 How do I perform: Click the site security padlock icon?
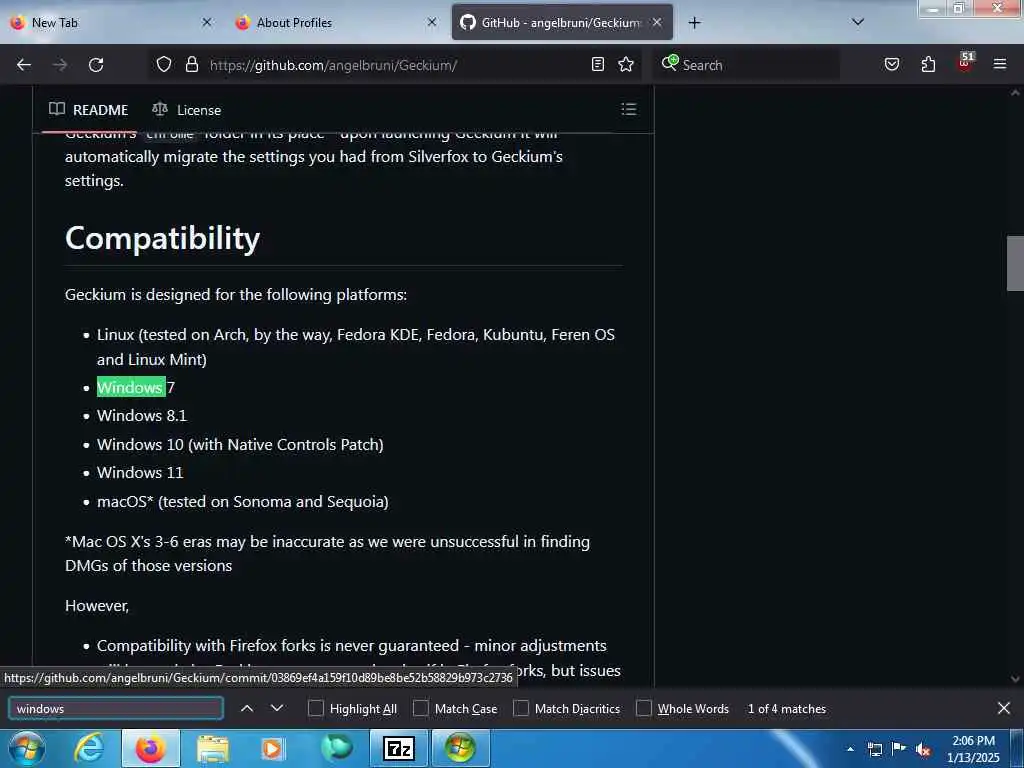click(191, 65)
